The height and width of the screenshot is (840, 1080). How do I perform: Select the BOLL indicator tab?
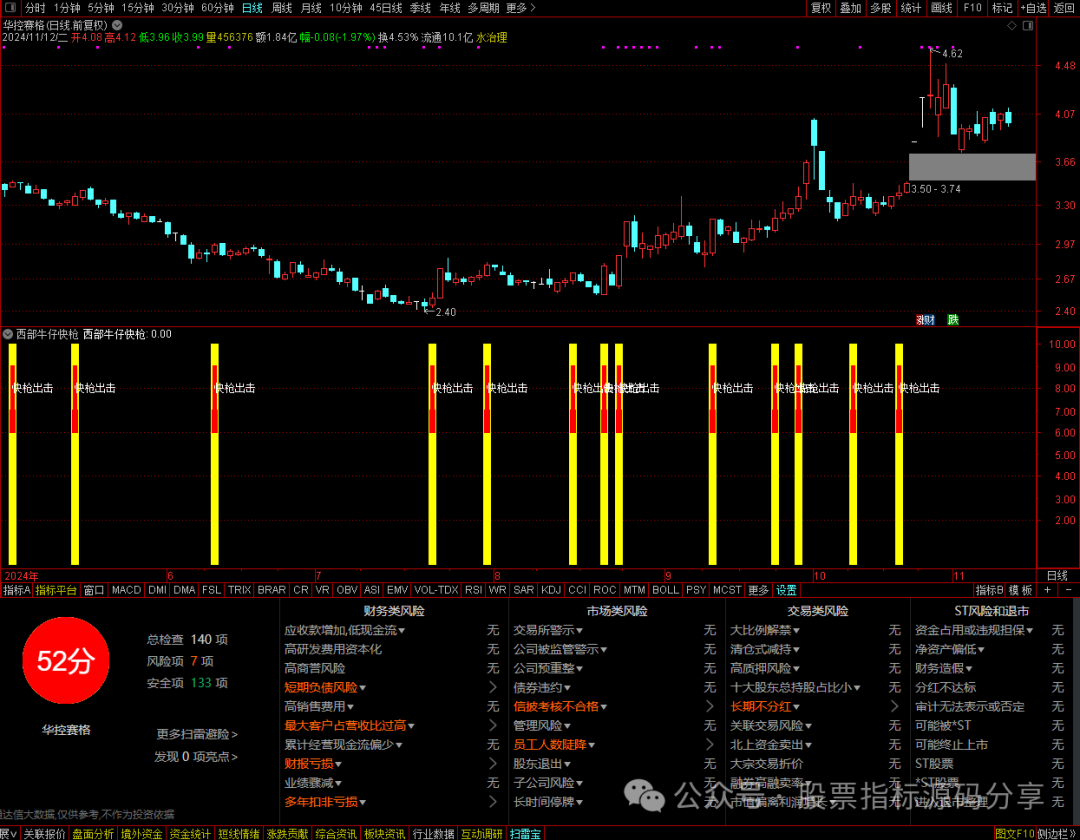(x=665, y=590)
